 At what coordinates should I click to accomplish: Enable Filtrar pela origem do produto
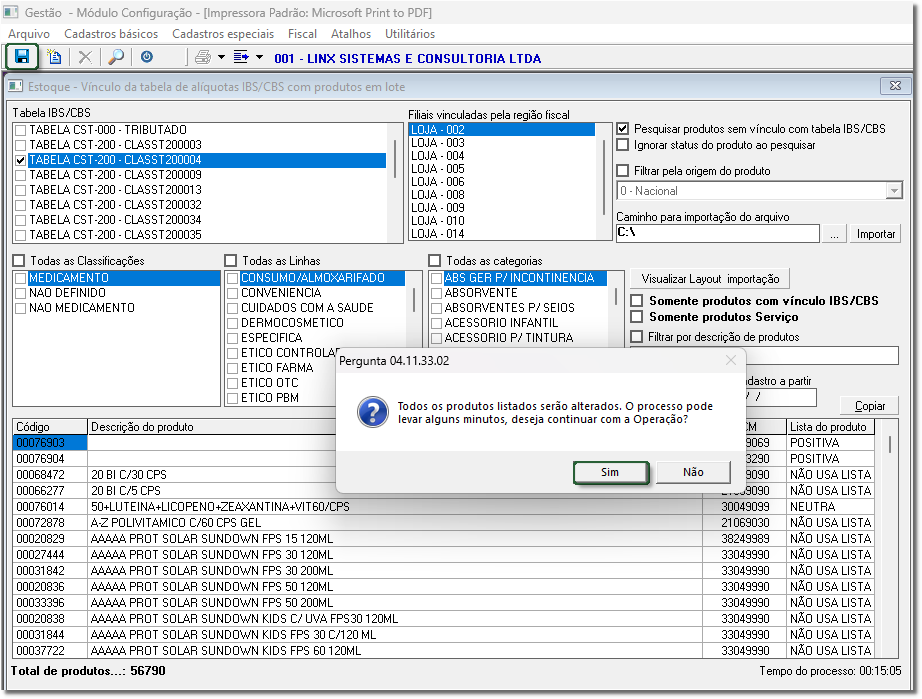coord(623,171)
